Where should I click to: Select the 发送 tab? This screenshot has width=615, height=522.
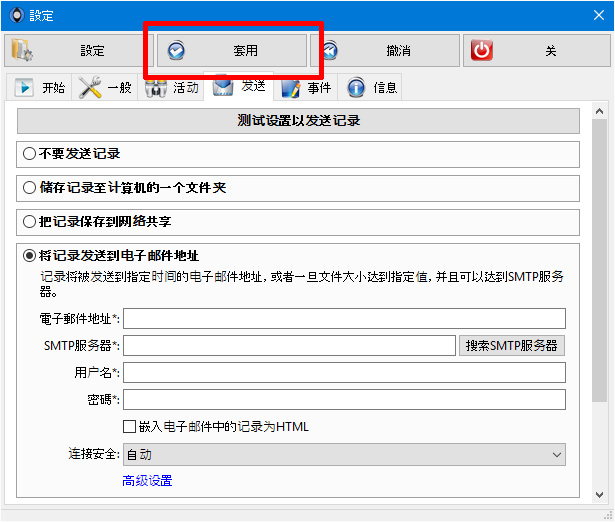coord(238,85)
